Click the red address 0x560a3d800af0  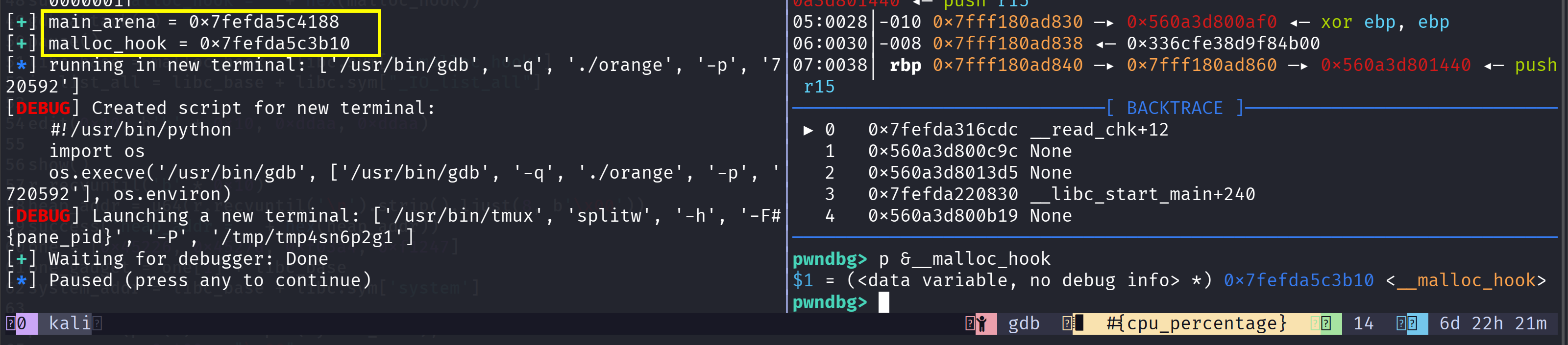tap(1201, 22)
